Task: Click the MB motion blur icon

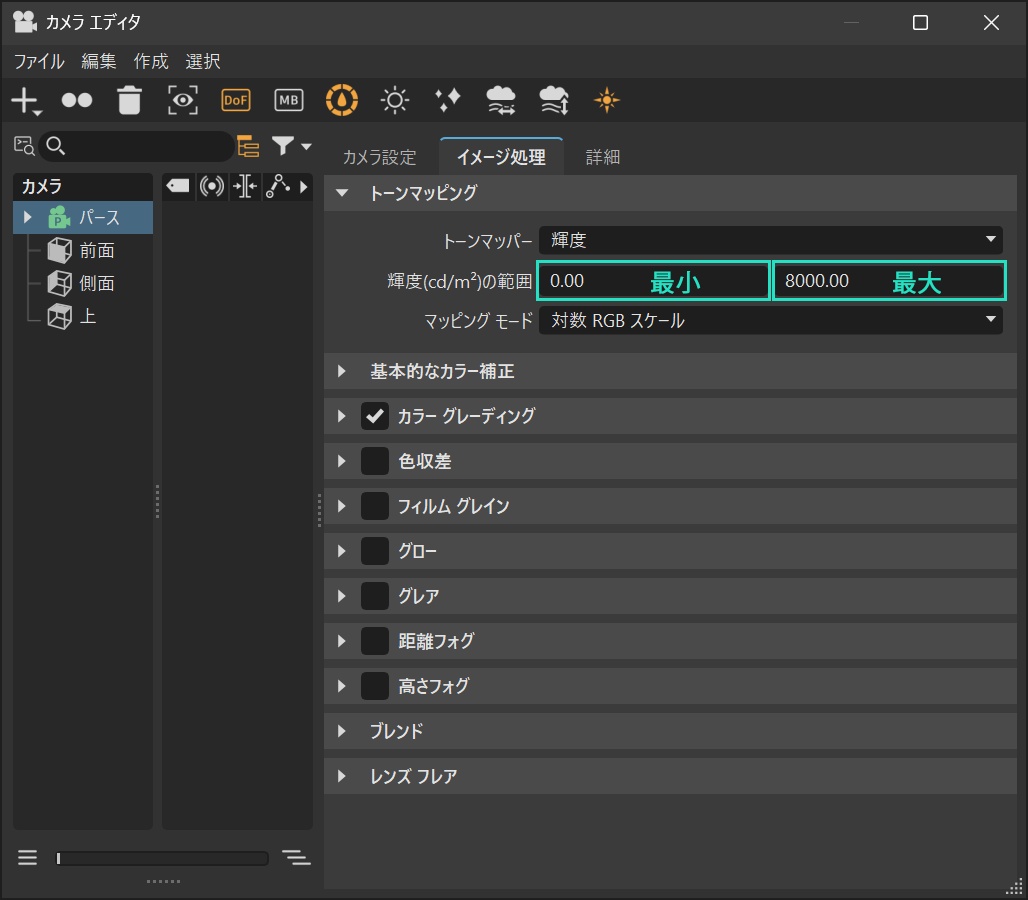Action: click(x=289, y=100)
